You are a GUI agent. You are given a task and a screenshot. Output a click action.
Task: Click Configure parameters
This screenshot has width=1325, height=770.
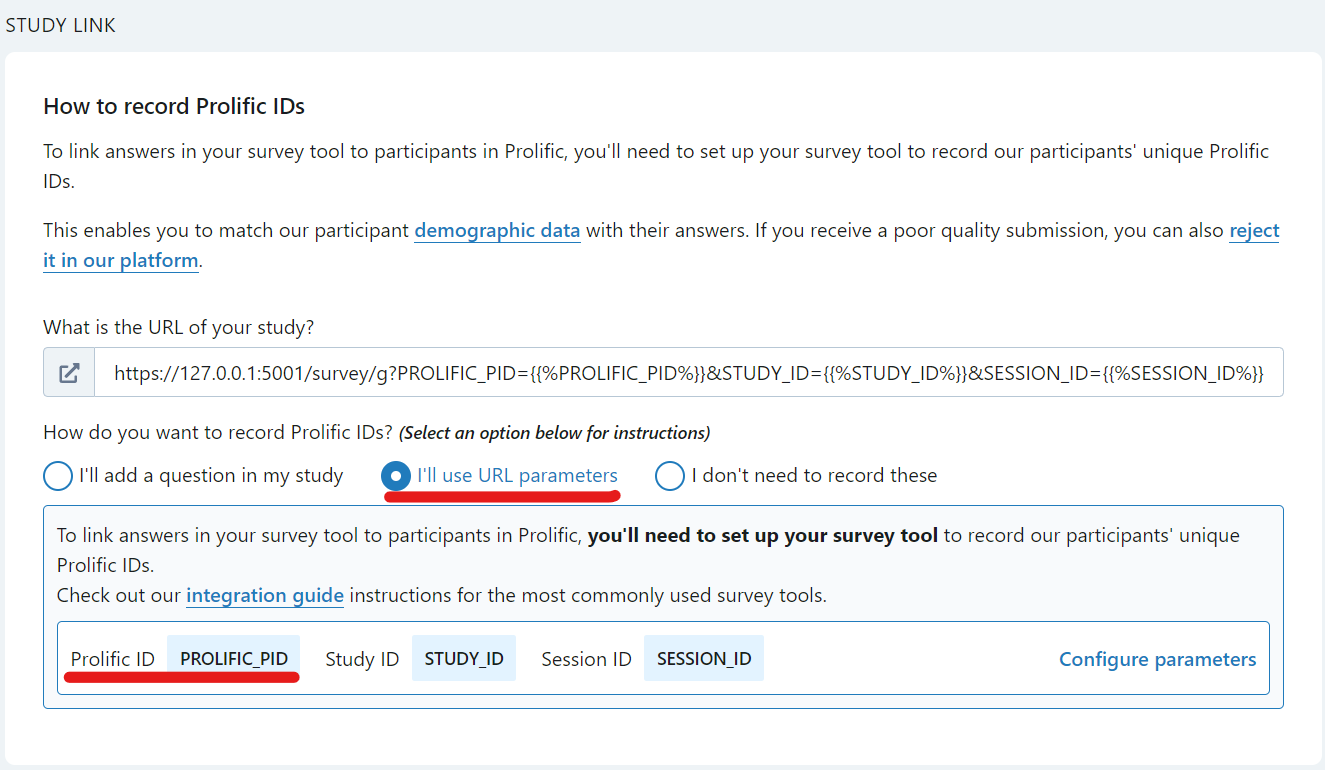click(1158, 659)
